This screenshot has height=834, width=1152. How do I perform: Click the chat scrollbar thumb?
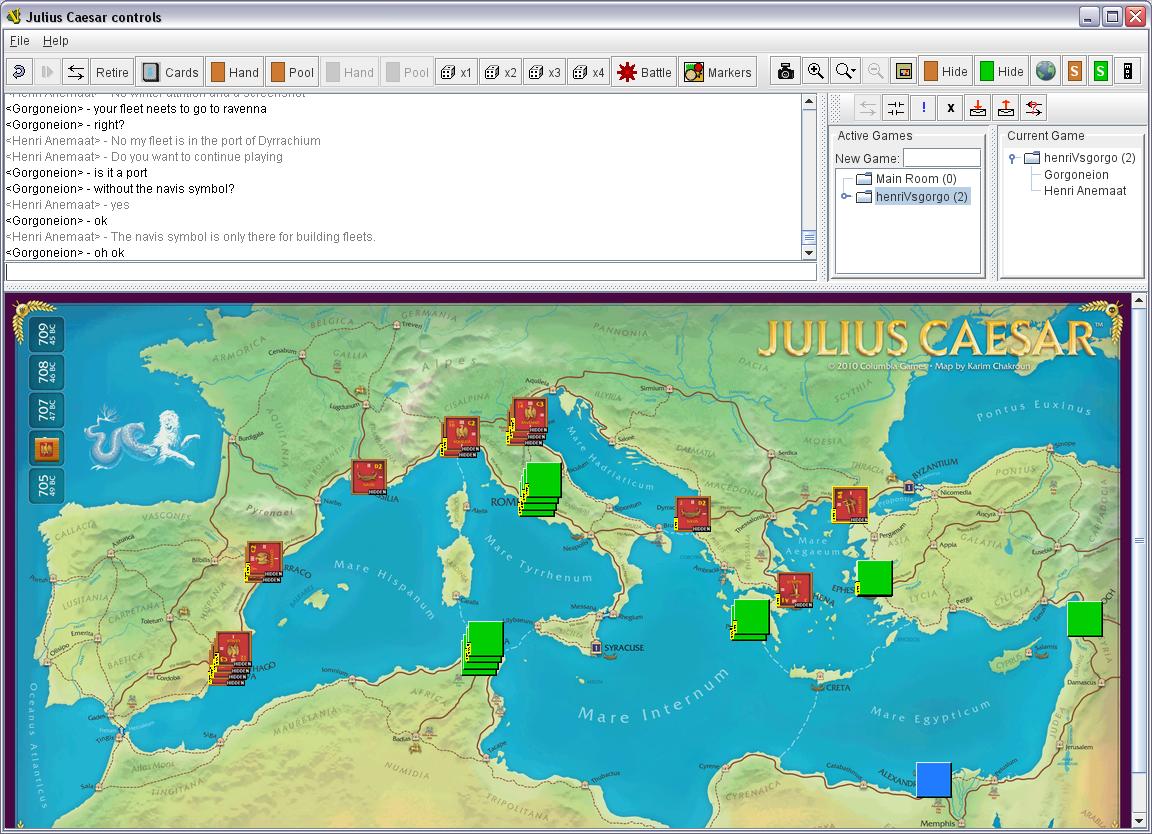(x=809, y=237)
